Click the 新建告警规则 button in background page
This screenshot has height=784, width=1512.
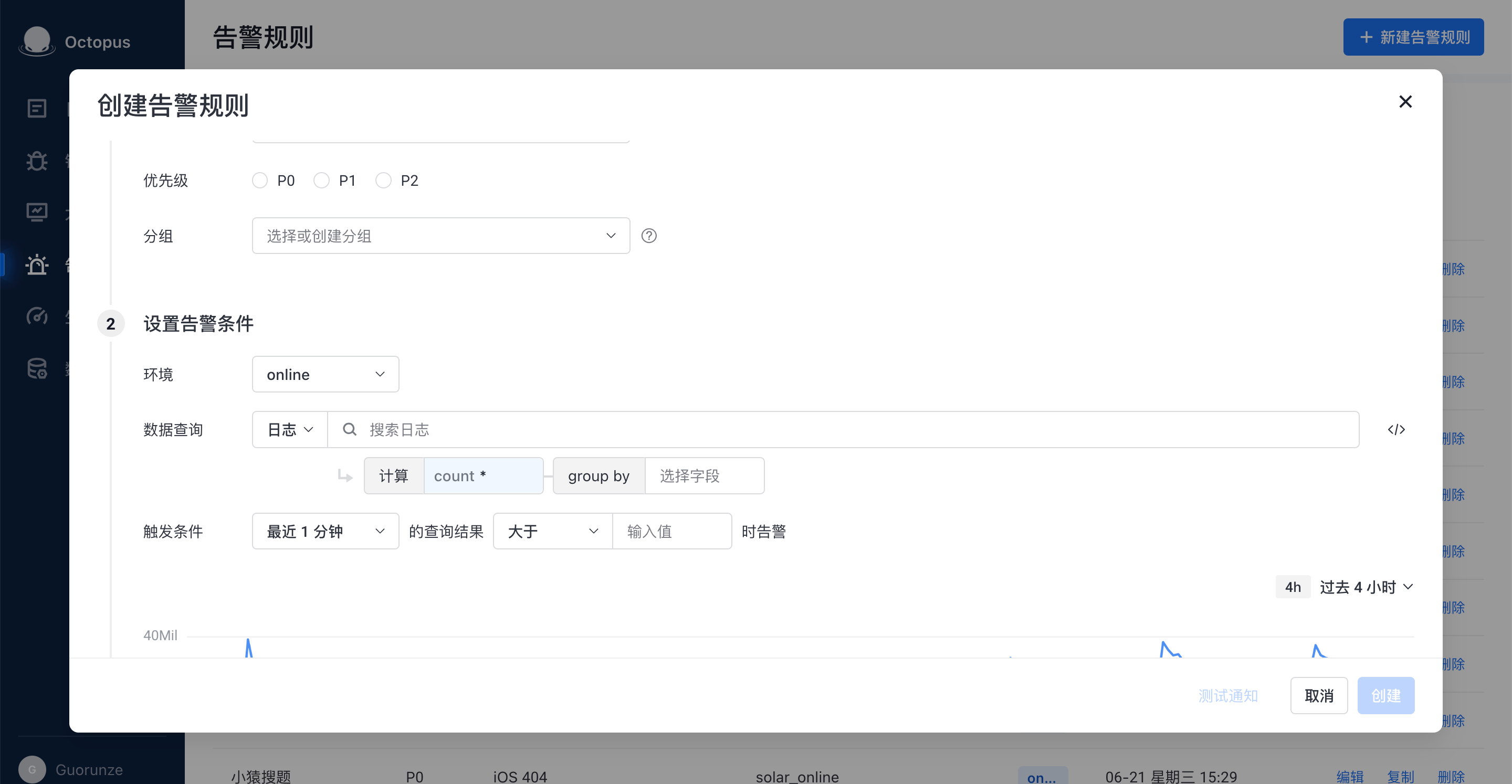[x=1413, y=37]
